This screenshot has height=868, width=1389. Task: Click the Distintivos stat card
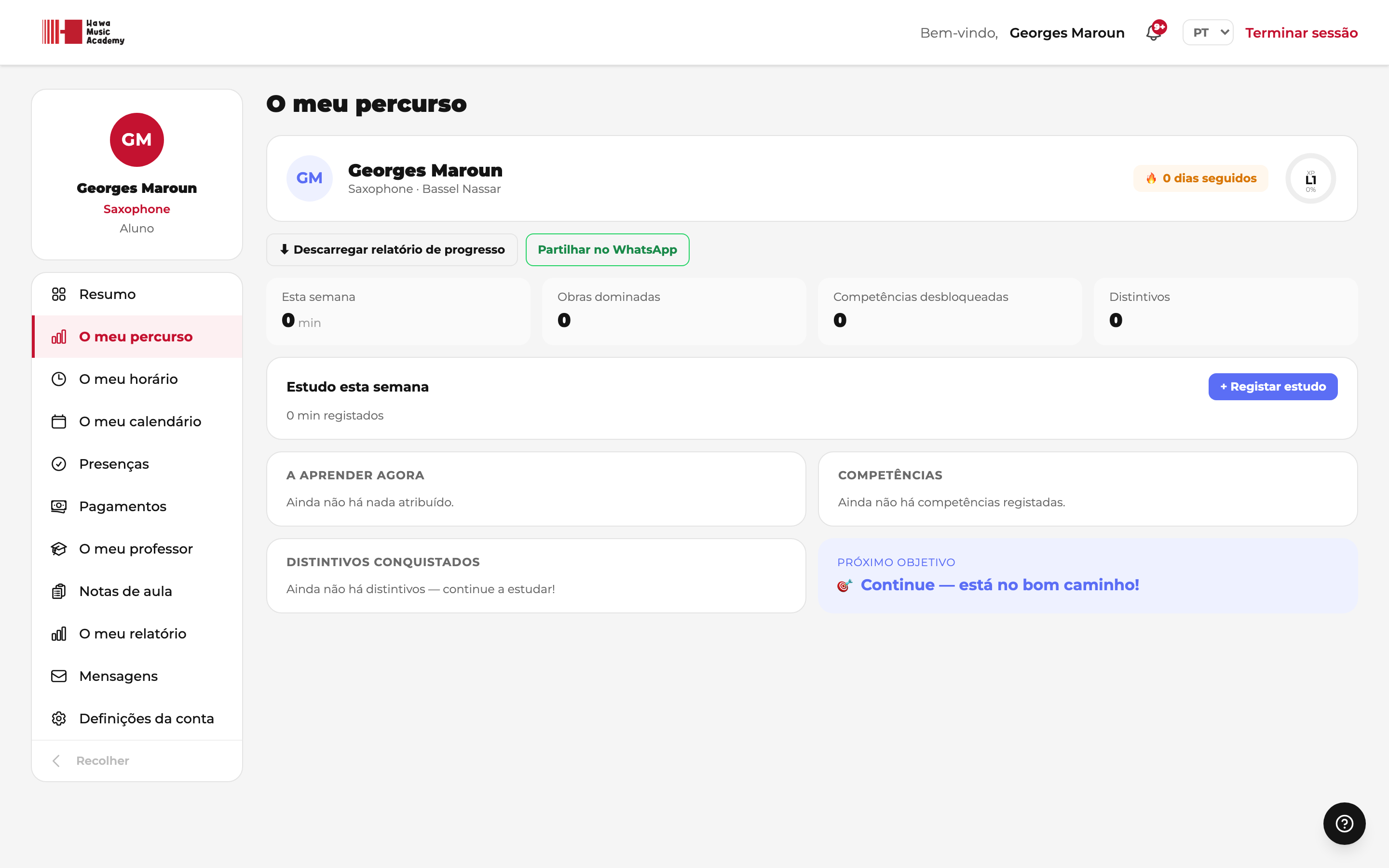(x=1226, y=312)
